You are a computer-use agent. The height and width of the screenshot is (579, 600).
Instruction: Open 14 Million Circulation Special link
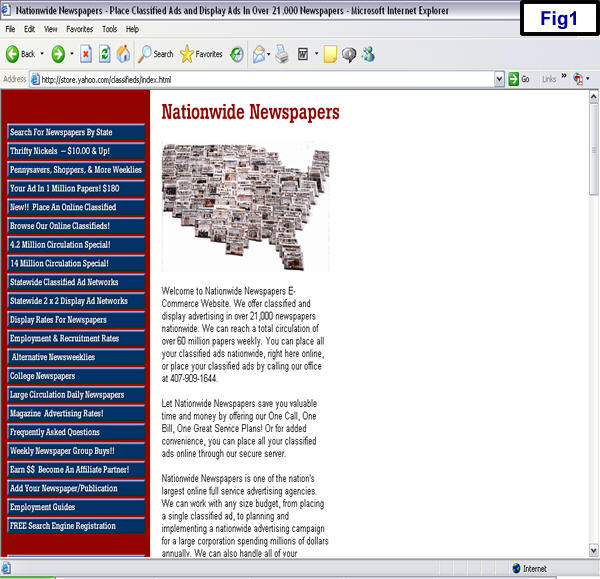tap(76, 263)
